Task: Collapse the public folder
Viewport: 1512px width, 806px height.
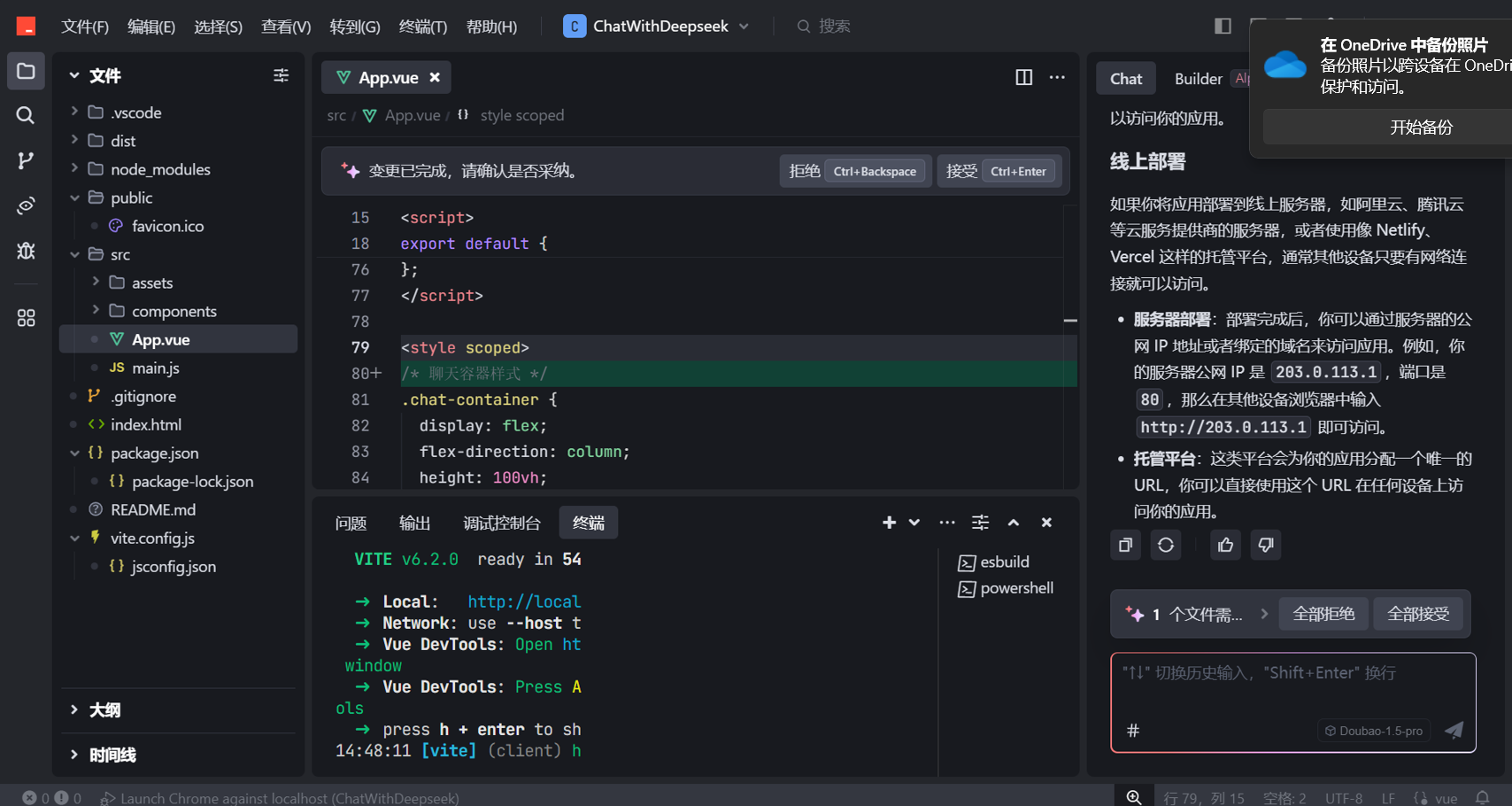Action: pyautogui.click(x=74, y=198)
